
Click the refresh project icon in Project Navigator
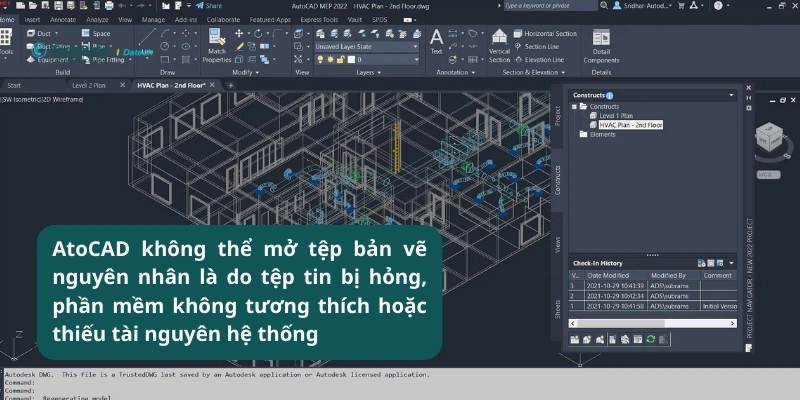point(651,339)
